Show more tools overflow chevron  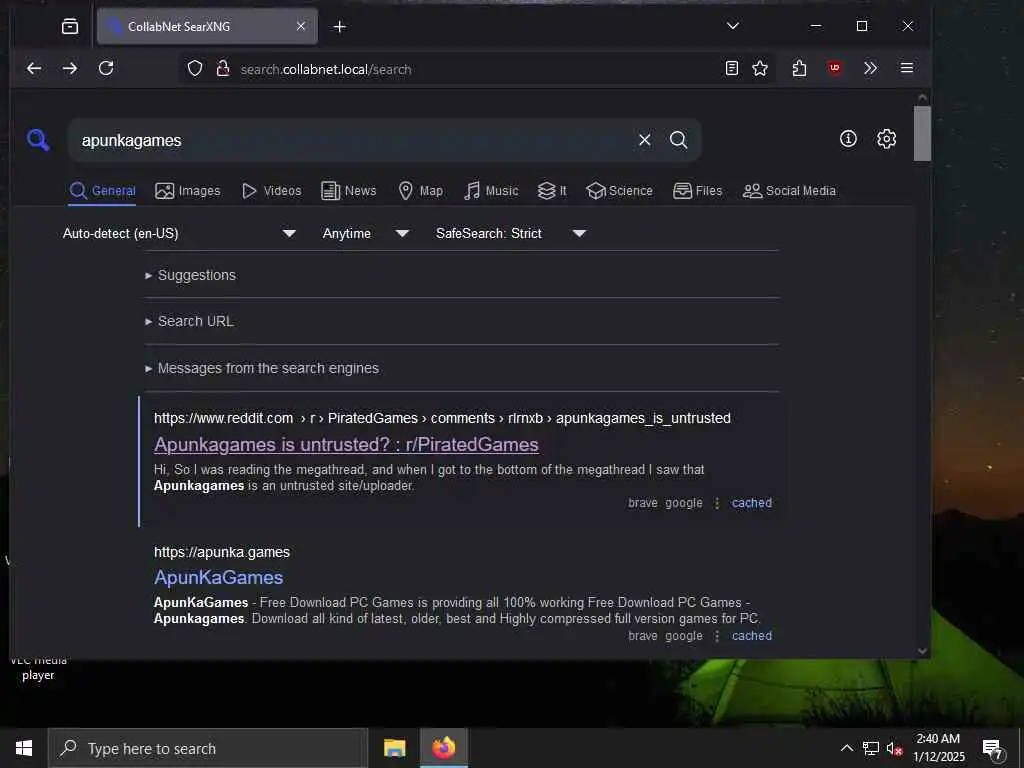[870, 68]
